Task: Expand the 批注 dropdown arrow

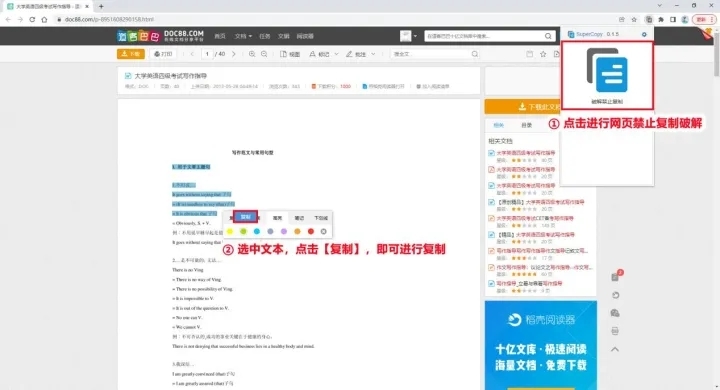Action: click(x=373, y=54)
